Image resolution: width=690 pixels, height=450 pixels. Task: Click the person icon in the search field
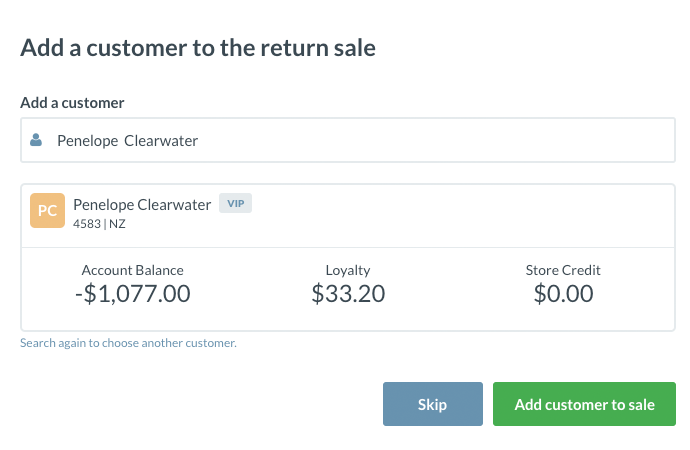click(36, 140)
